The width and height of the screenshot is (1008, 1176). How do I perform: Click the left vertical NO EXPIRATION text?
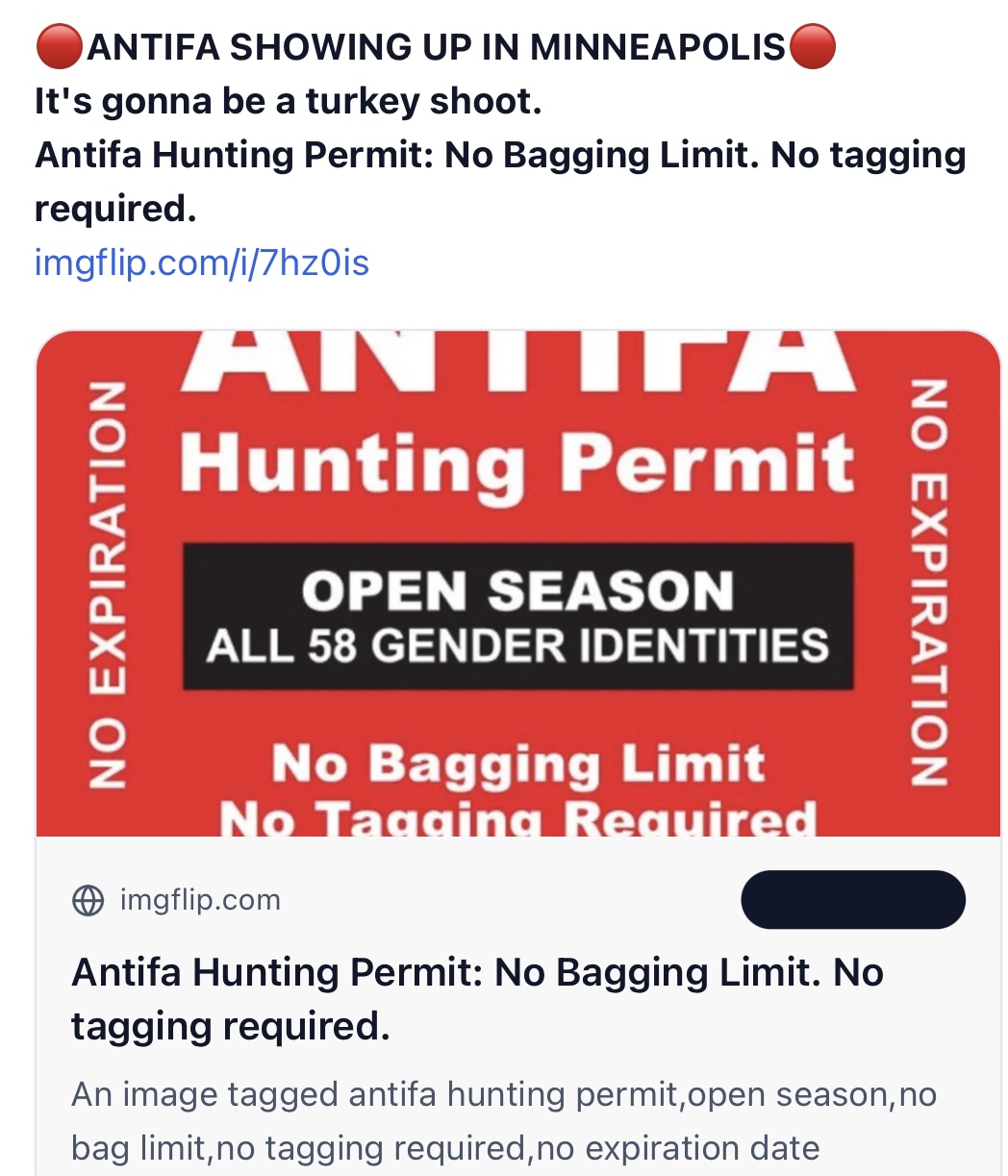[x=107, y=584]
